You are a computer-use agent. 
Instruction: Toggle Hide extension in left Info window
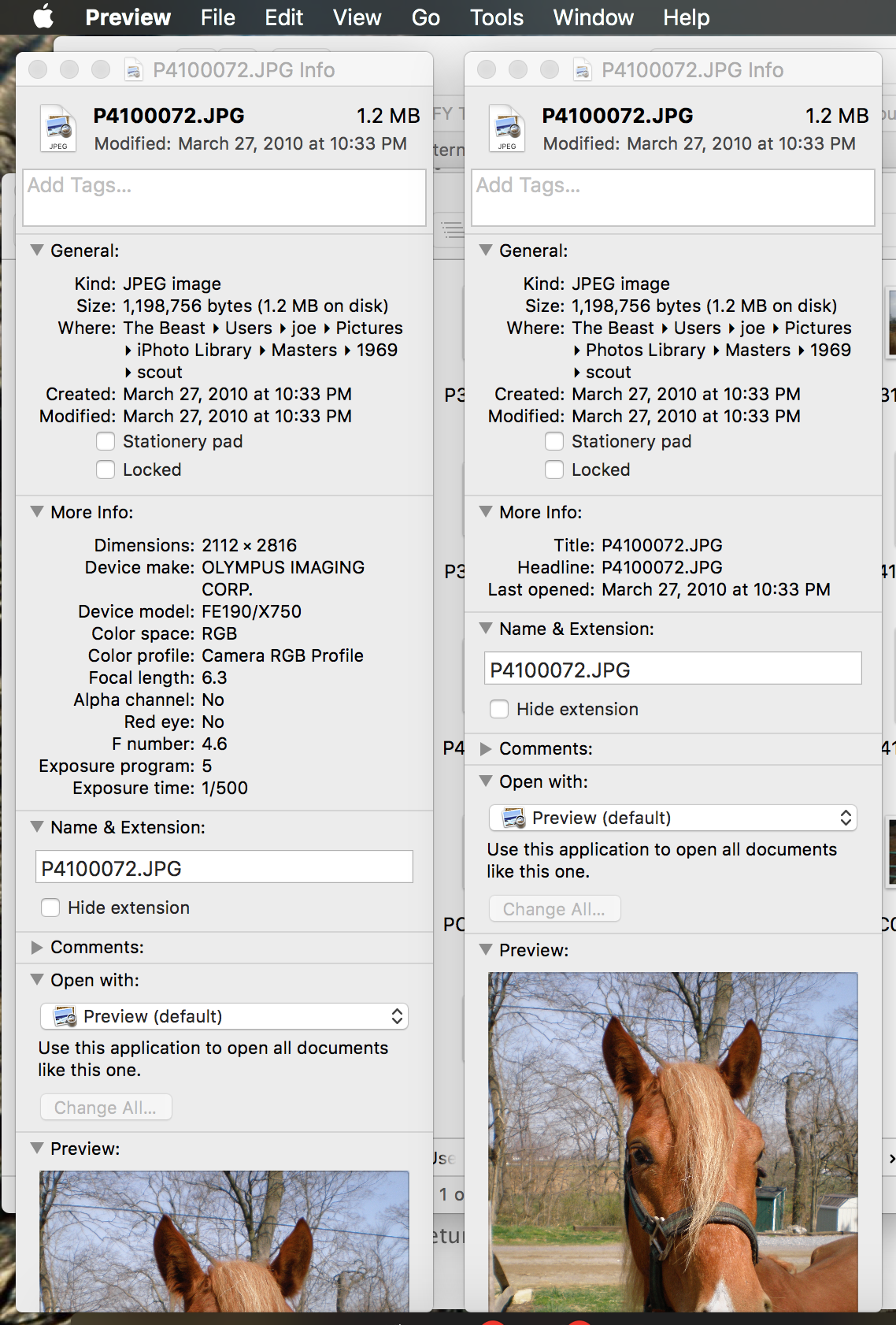click(x=50, y=907)
